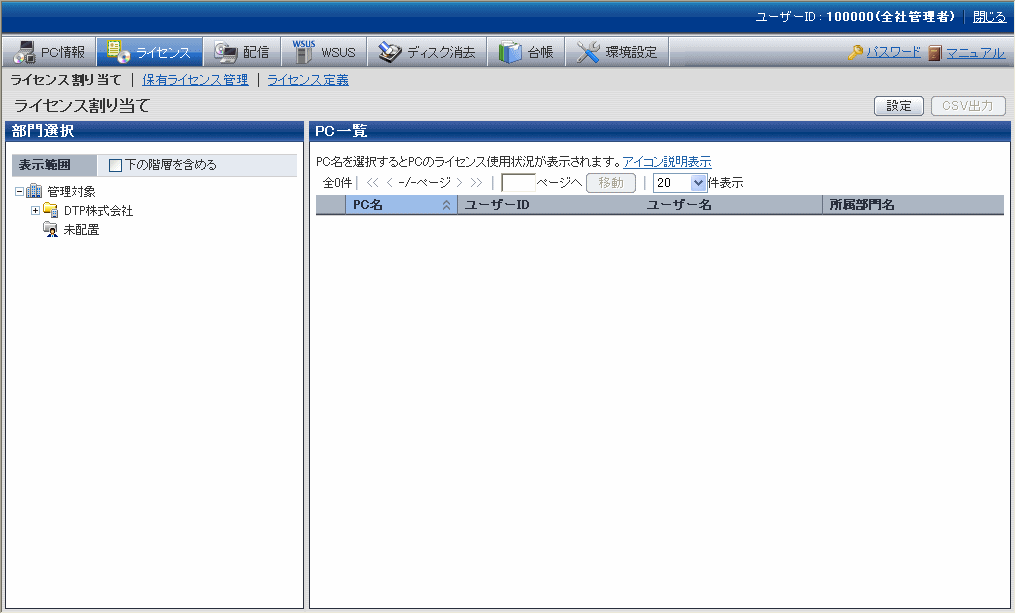Click the 管理対象 building icon

pos(34,191)
